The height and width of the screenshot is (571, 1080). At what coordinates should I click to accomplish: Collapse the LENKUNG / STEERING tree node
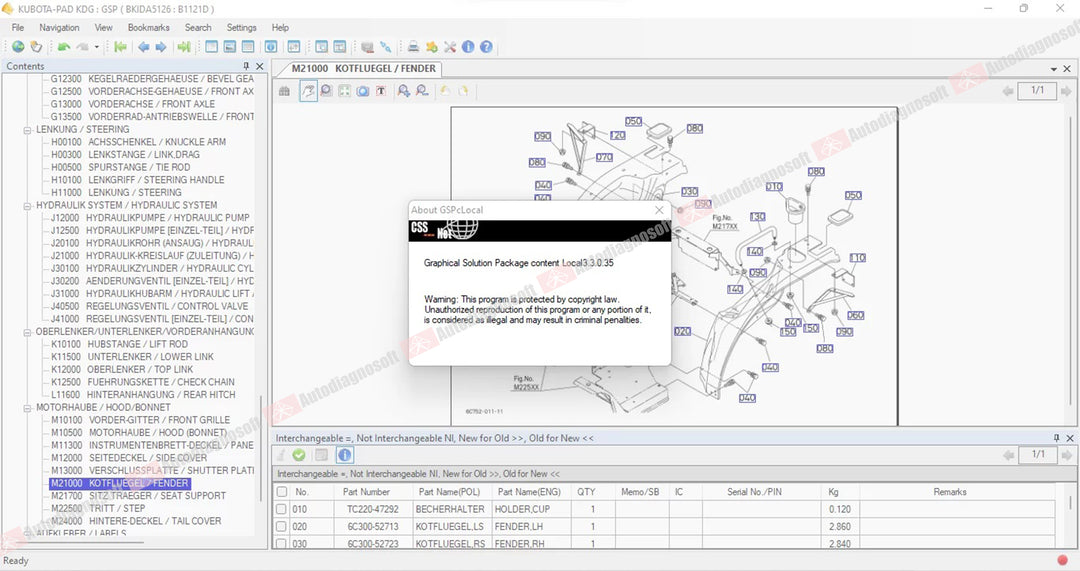[28, 129]
